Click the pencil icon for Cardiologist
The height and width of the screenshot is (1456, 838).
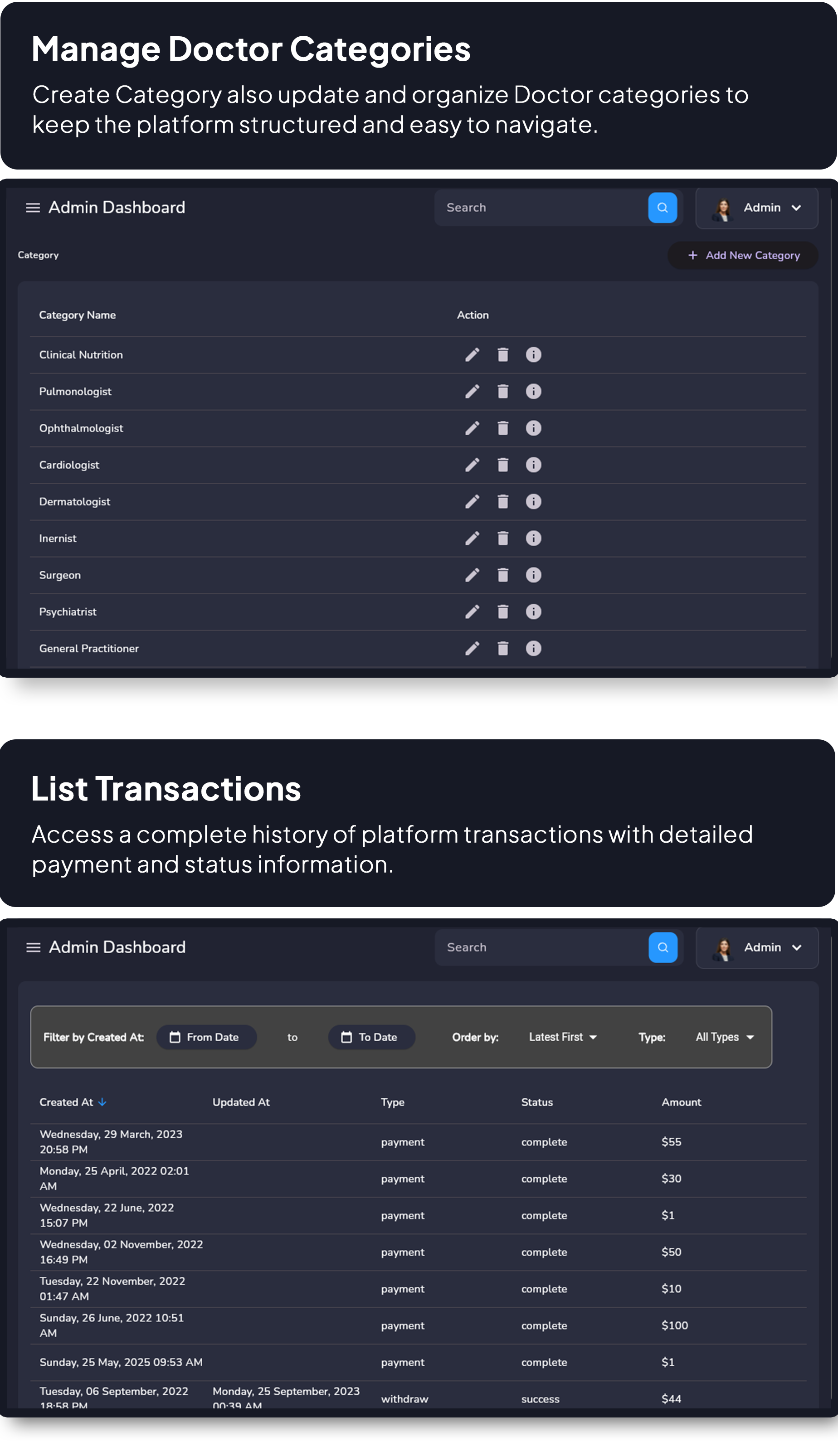pyautogui.click(x=472, y=465)
